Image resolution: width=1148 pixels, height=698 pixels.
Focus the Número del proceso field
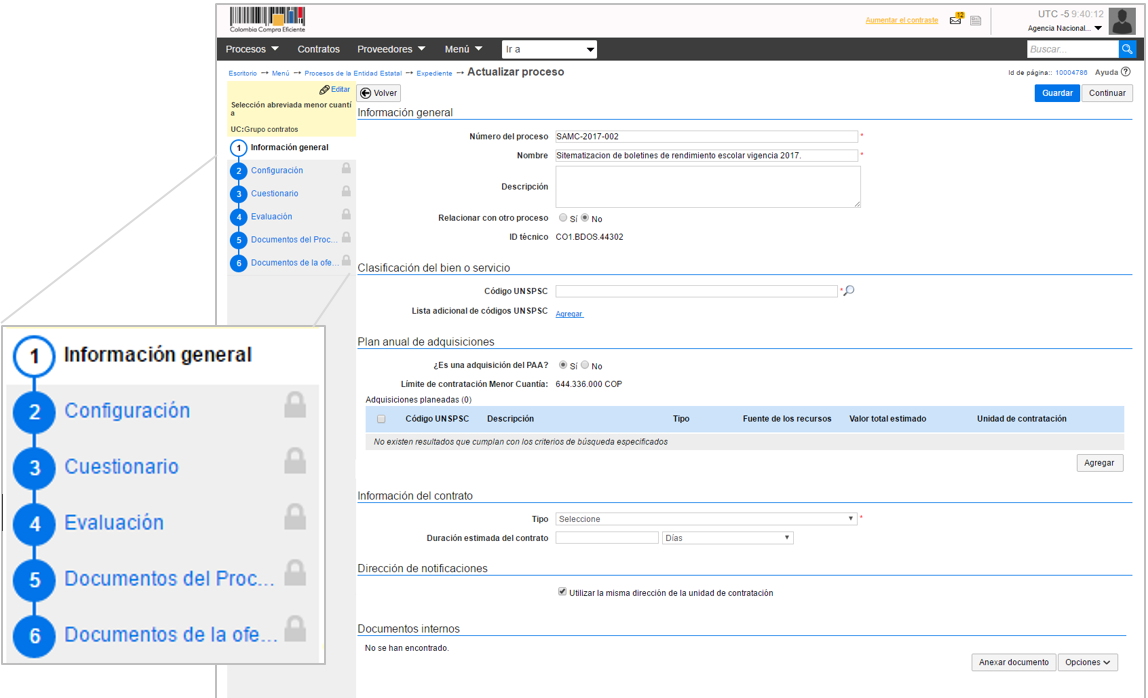(707, 136)
